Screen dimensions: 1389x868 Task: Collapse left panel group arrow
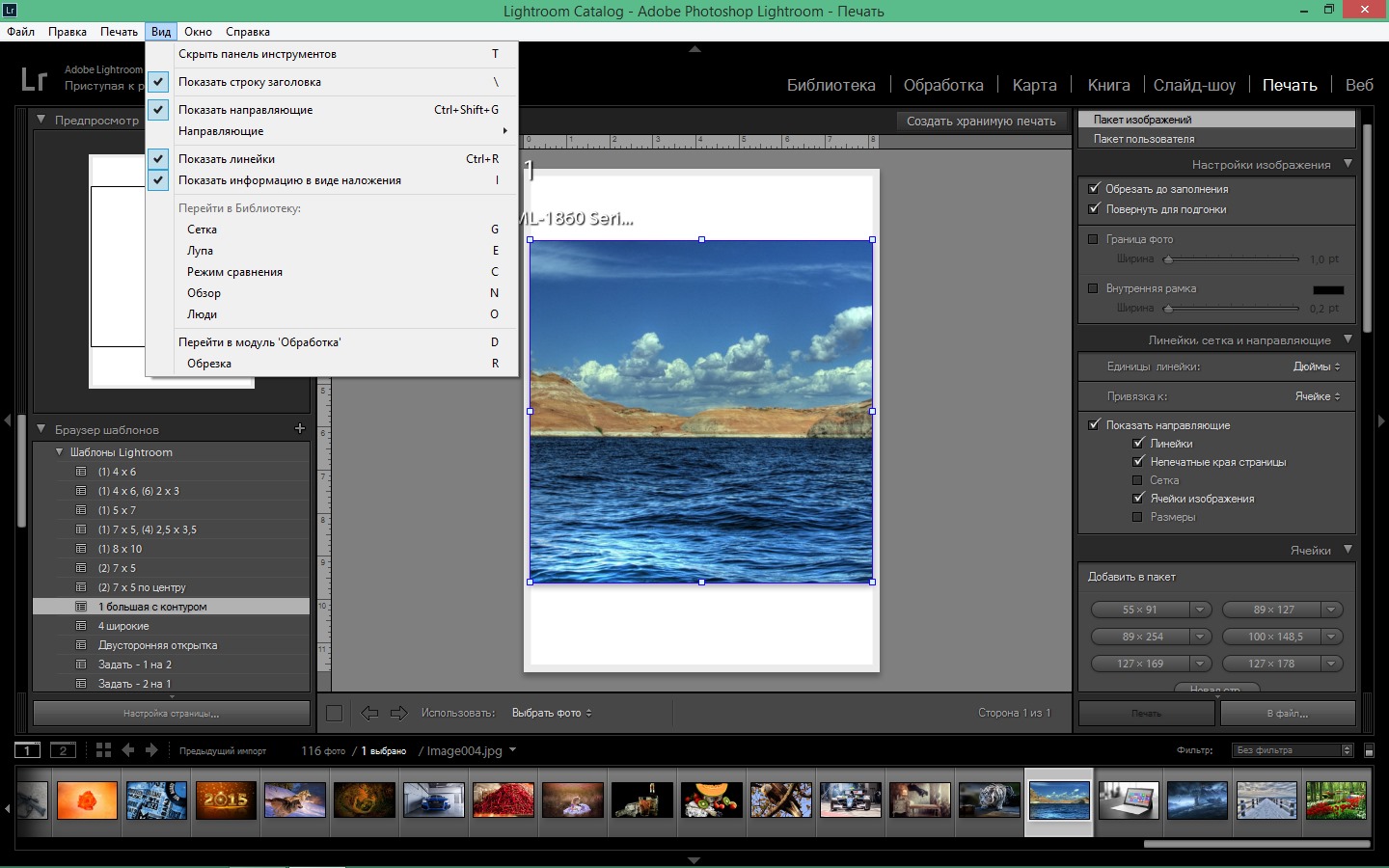tap(8, 420)
